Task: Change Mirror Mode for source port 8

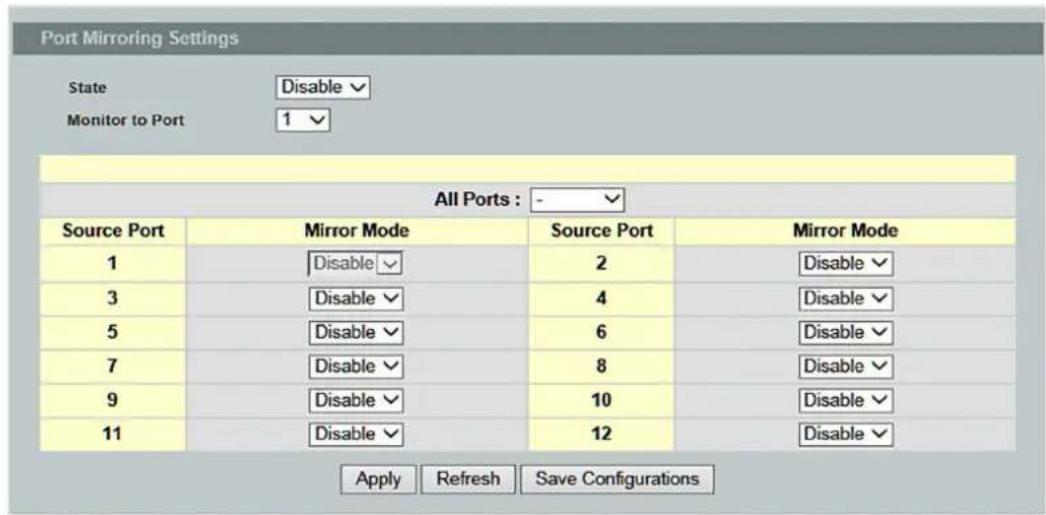Action: 845,366
